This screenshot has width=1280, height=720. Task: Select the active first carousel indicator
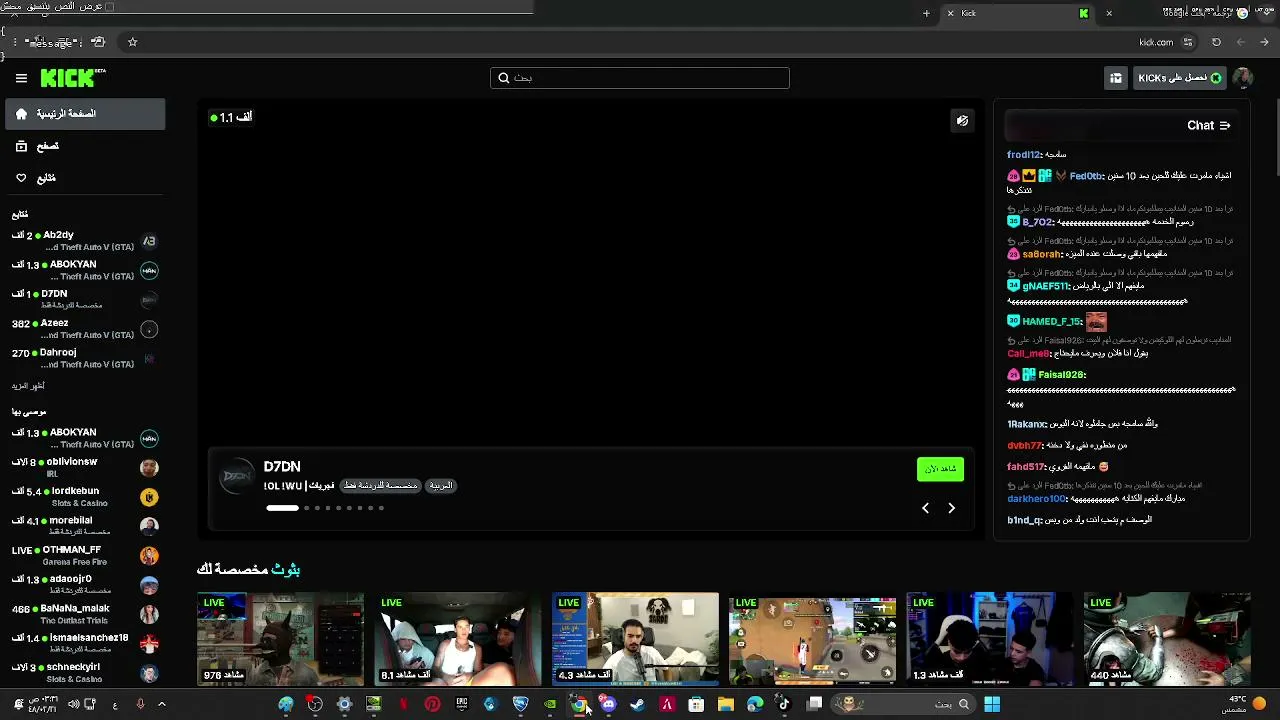pyautogui.click(x=282, y=508)
